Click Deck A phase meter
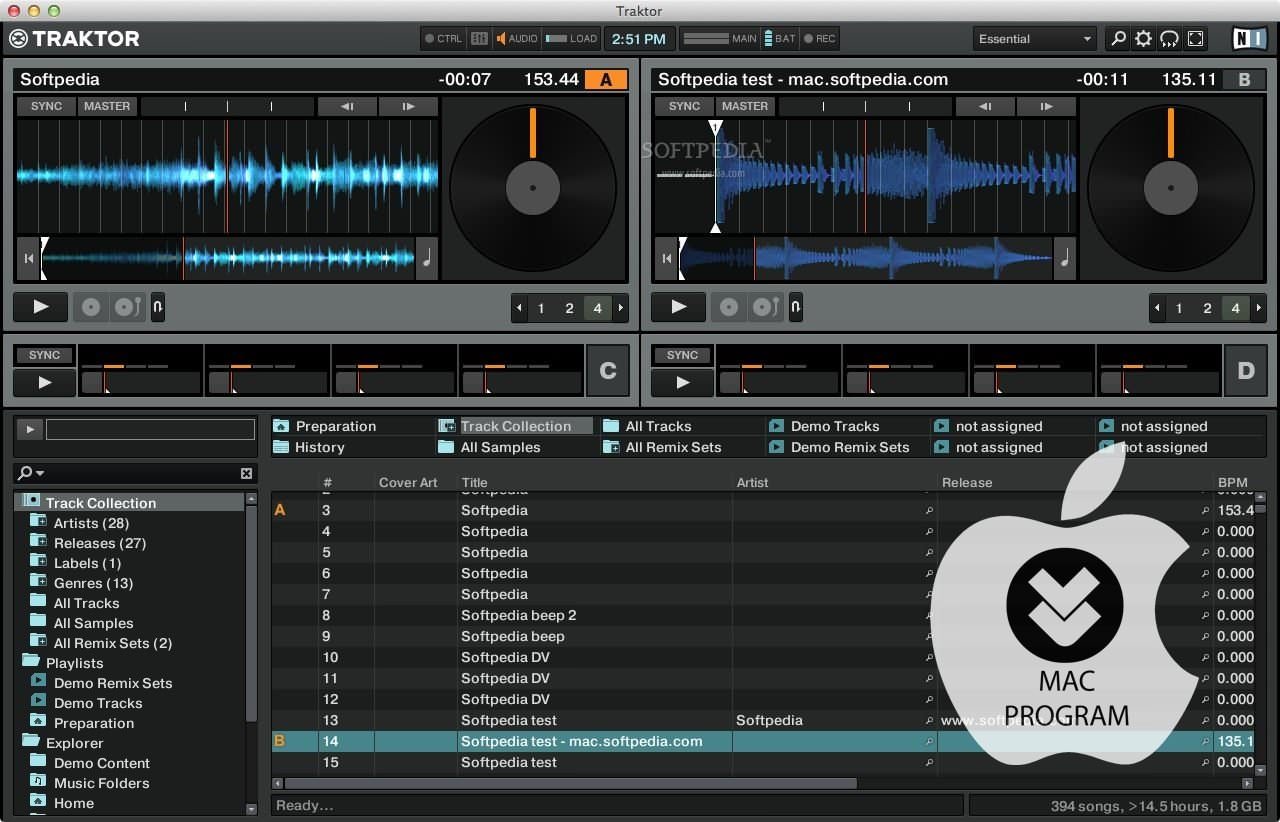 coord(228,106)
